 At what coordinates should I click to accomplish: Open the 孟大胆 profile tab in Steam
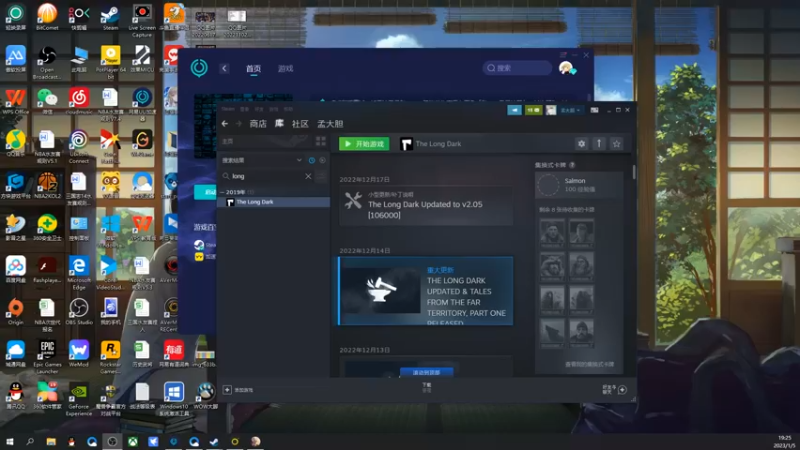pyautogui.click(x=330, y=123)
